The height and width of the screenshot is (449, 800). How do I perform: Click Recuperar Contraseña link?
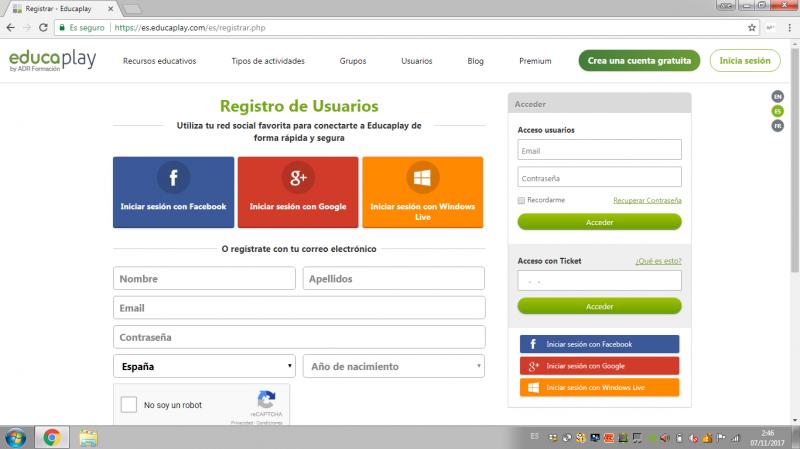click(x=647, y=201)
